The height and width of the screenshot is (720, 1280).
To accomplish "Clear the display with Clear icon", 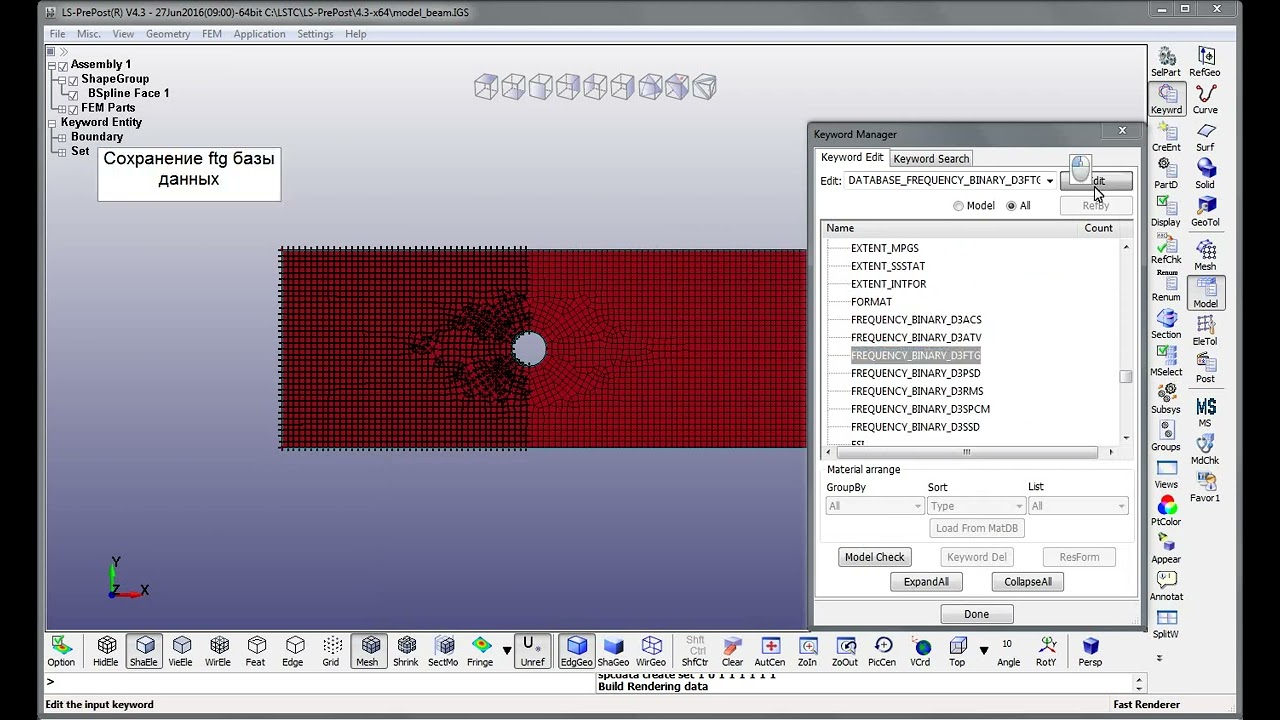I will click(x=732, y=651).
